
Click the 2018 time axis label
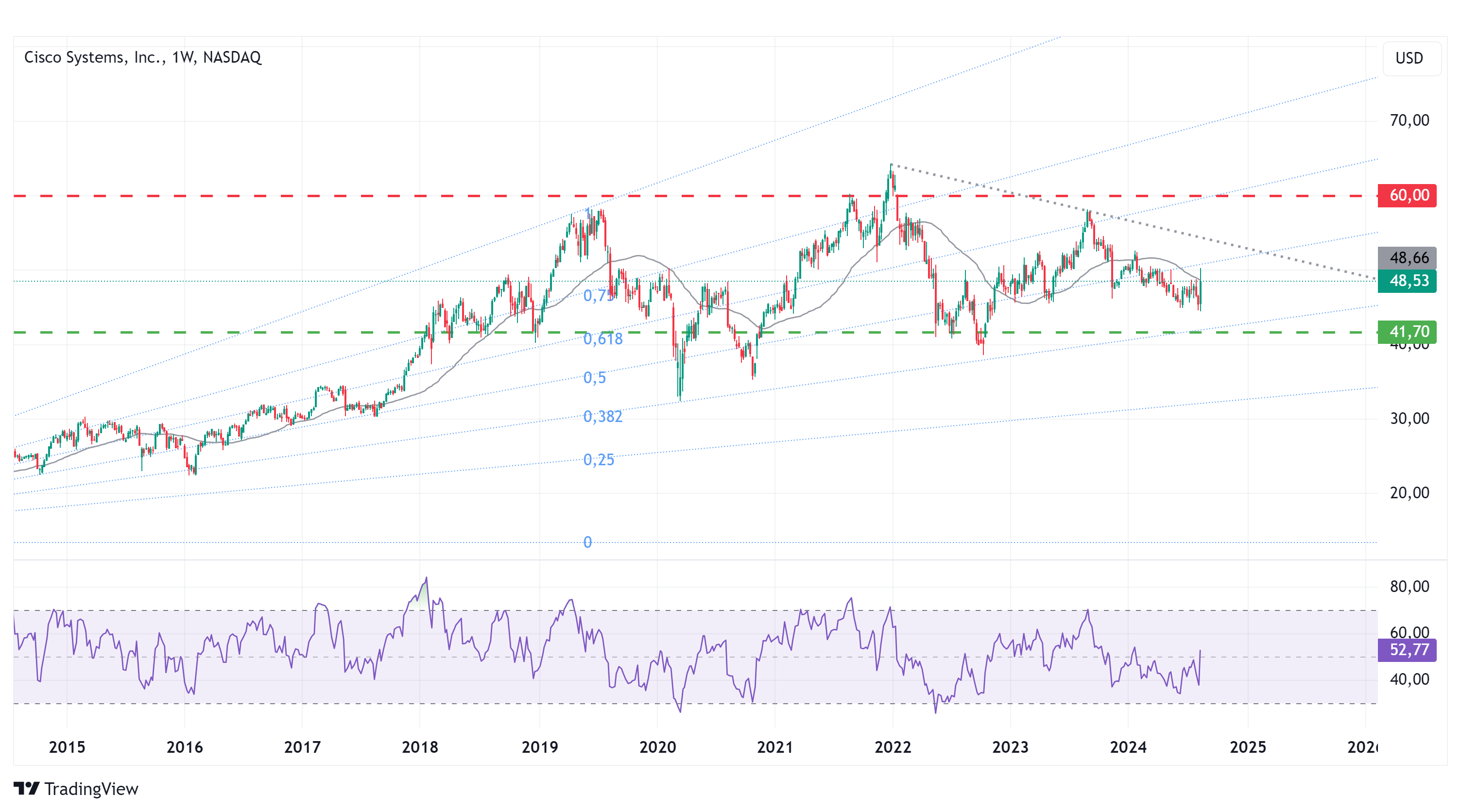420,747
